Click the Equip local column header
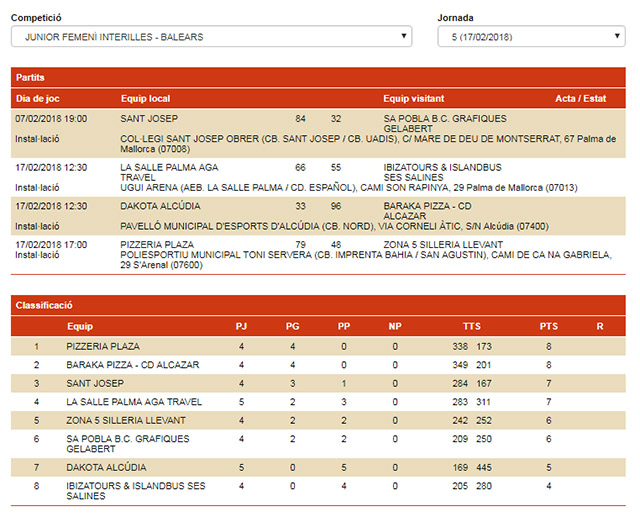Image resolution: width=640 pixels, height=522 pixels. pos(145,98)
